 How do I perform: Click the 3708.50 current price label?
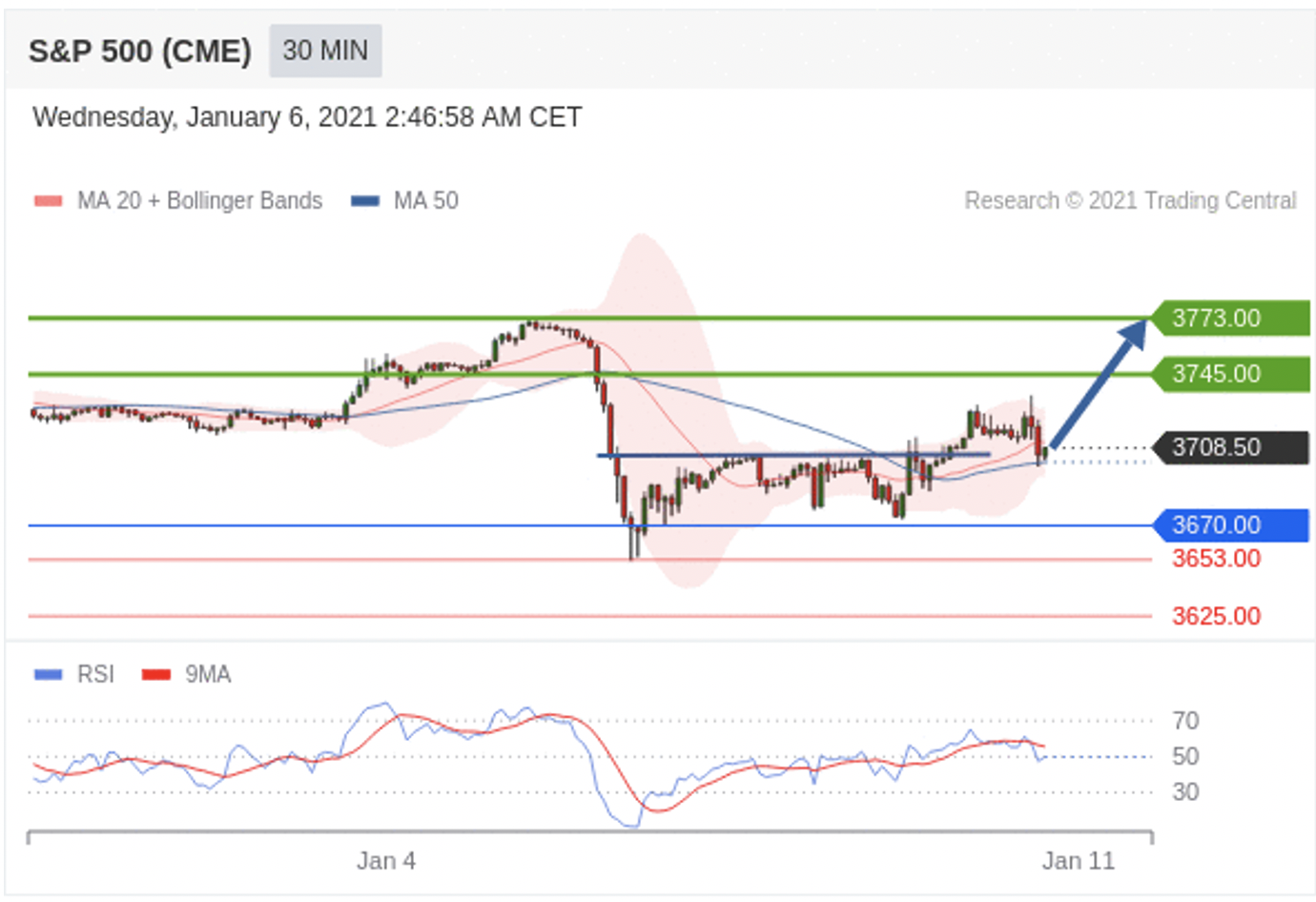coord(1229,447)
